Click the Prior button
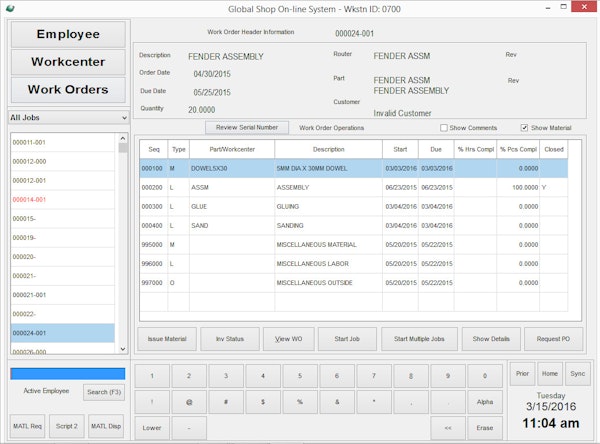Screen dimensions: 600x444 522,374
